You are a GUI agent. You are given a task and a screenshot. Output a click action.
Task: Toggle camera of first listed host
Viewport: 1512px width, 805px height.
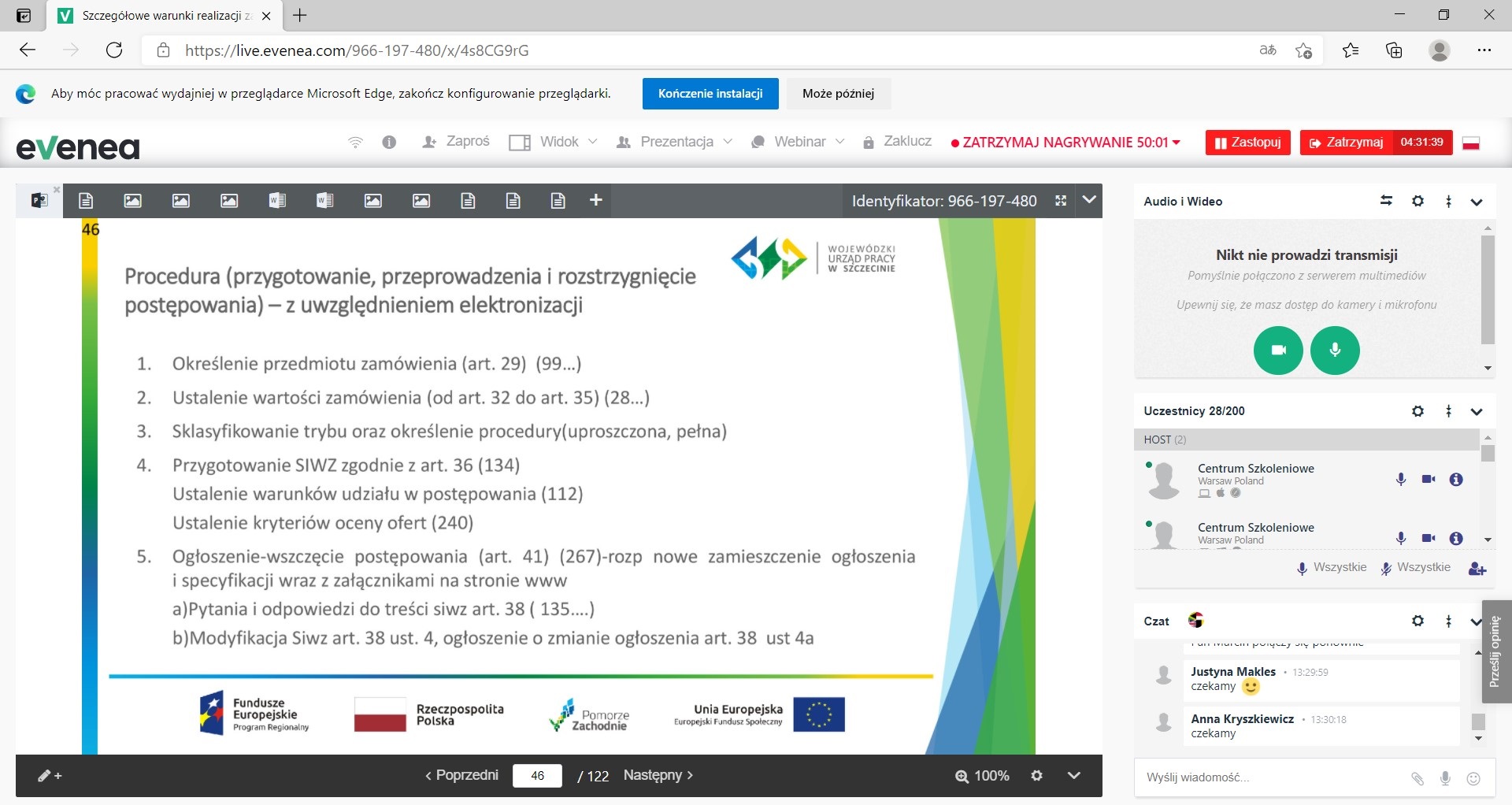[1429, 479]
